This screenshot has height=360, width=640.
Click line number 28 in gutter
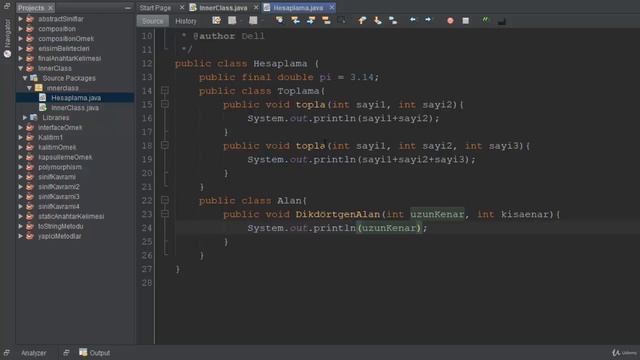[147, 282]
